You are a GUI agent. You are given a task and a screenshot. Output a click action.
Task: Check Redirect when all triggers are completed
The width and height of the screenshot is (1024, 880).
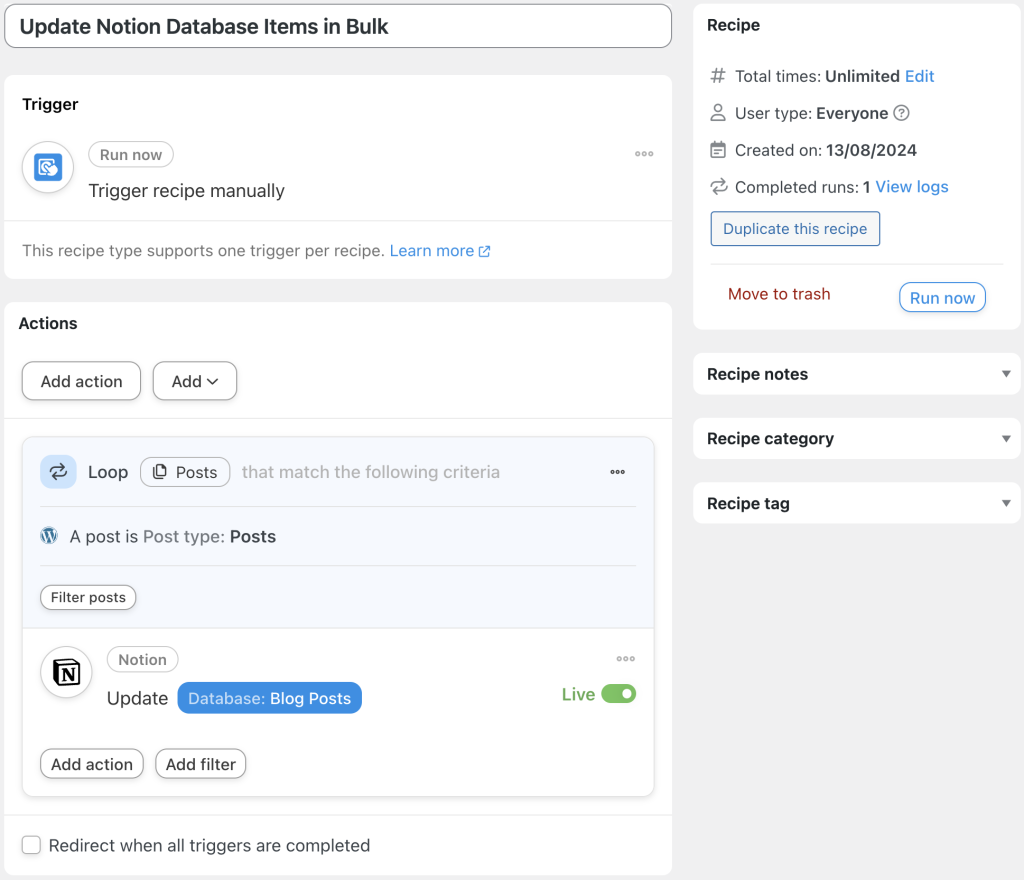(x=31, y=845)
